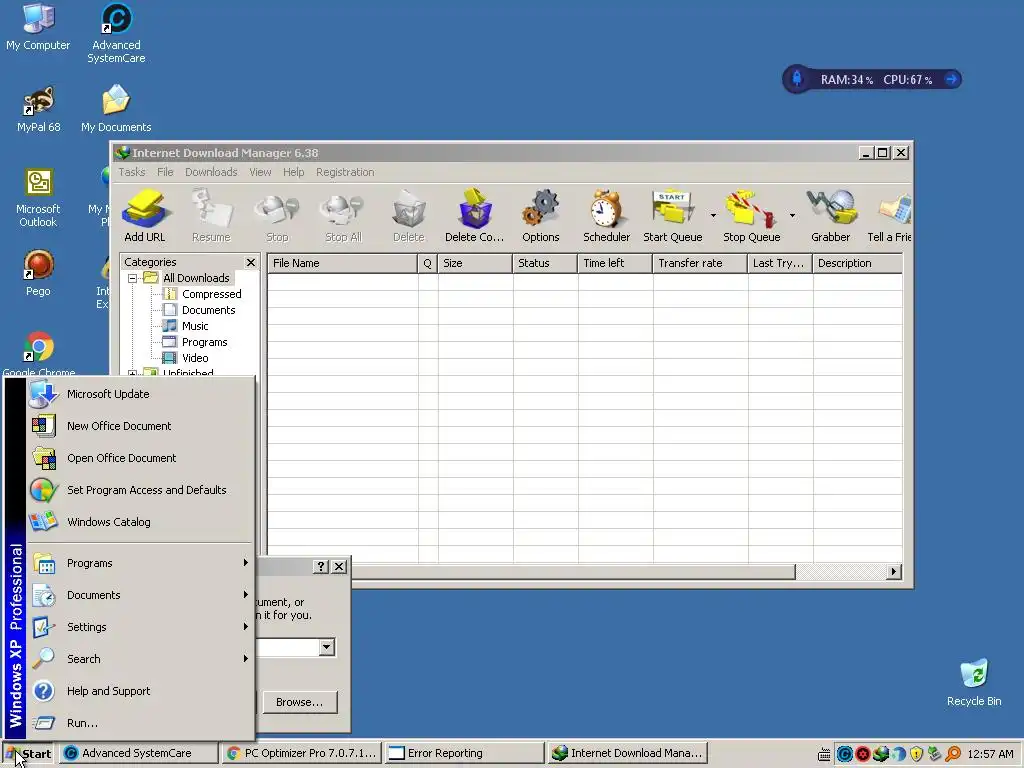Collapse the All Downloads tree node
The height and width of the screenshot is (768, 1024).
(x=133, y=278)
